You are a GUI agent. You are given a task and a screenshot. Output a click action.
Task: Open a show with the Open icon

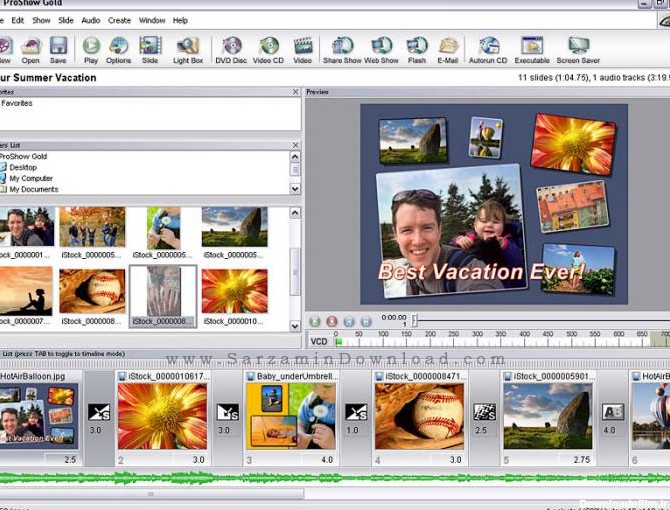(31, 50)
